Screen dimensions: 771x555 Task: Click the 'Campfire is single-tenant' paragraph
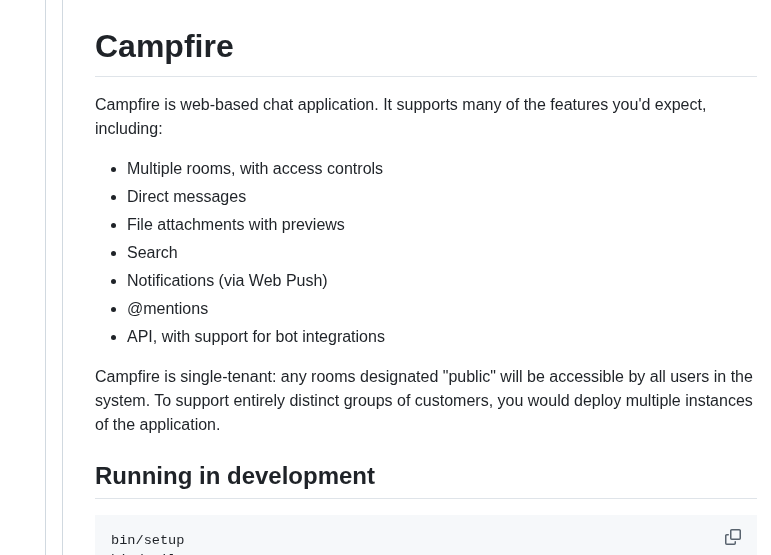pos(424,401)
